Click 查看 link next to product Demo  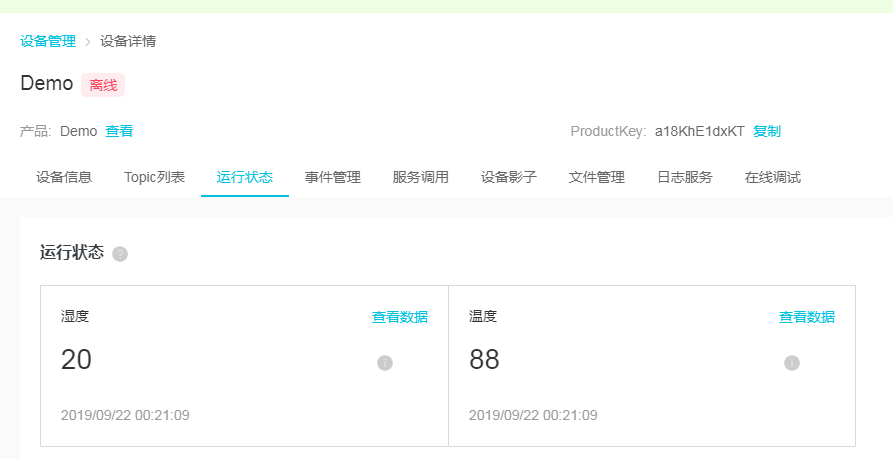pos(119,131)
